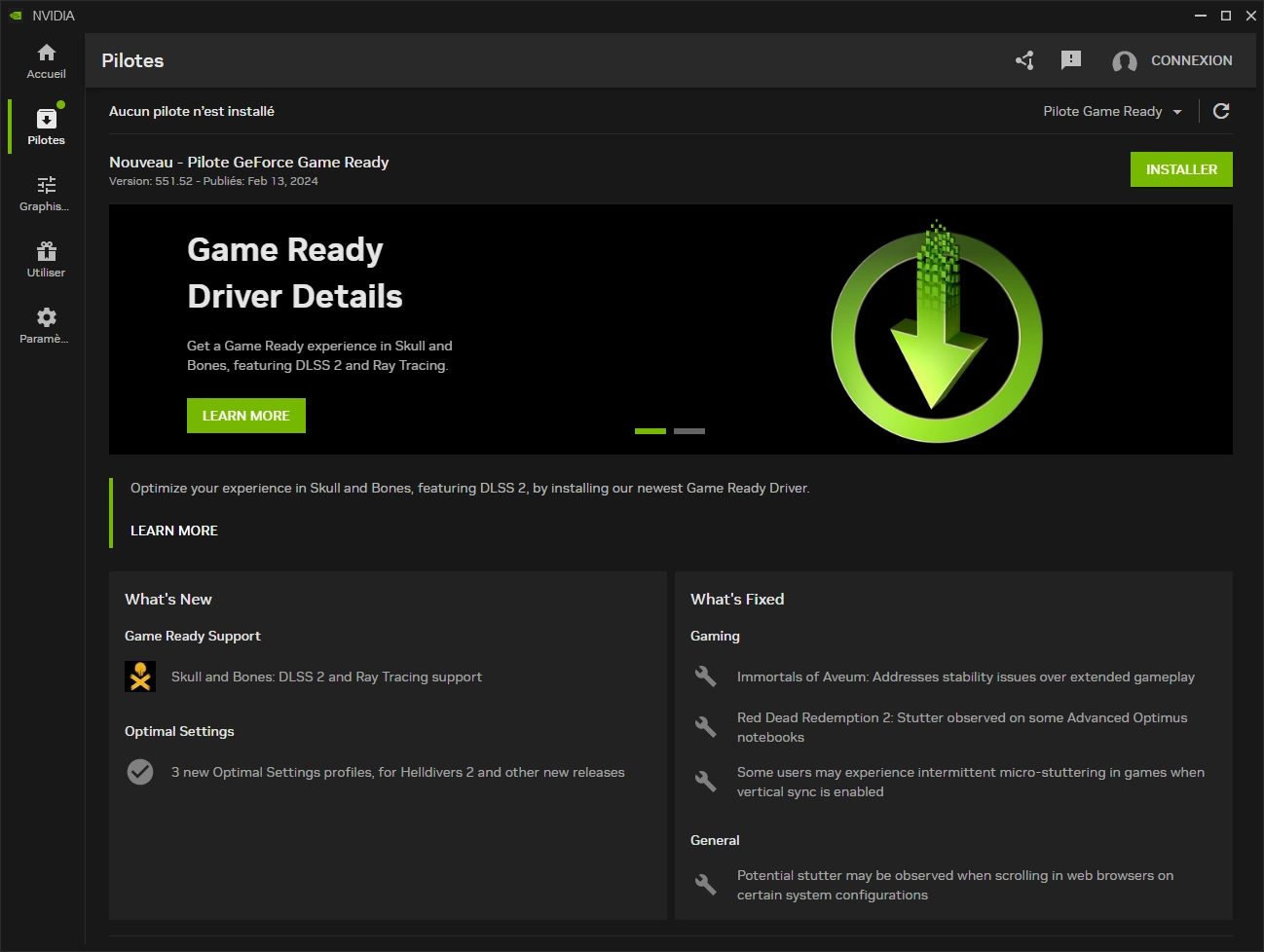Image resolution: width=1264 pixels, height=952 pixels.
Task: Expand the Pilote Game Ready dropdown
Action: coord(1112,111)
